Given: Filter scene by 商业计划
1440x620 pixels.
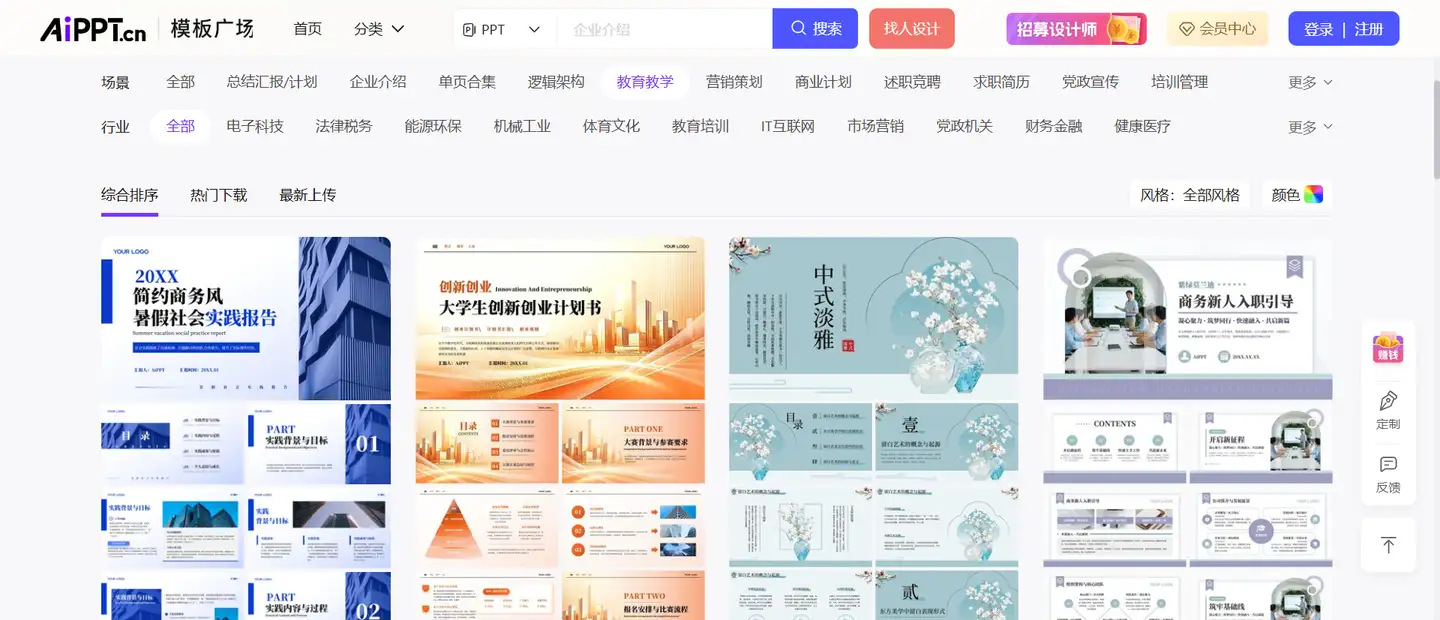Looking at the screenshot, I should tap(823, 82).
